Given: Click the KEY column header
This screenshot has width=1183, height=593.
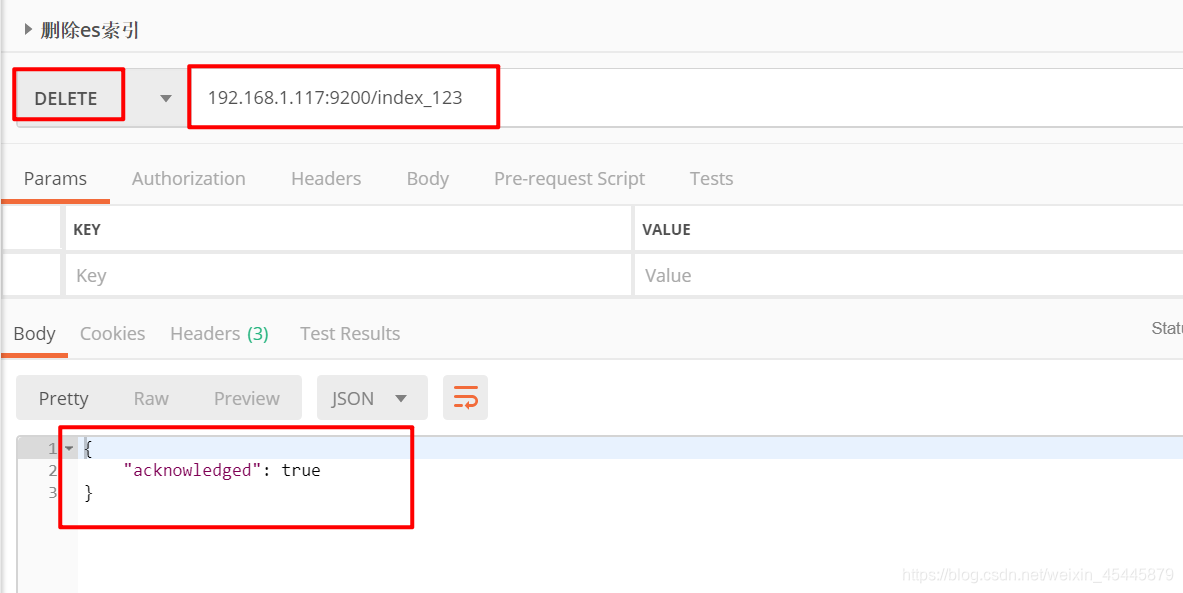Looking at the screenshot, I should click(87, 229).
